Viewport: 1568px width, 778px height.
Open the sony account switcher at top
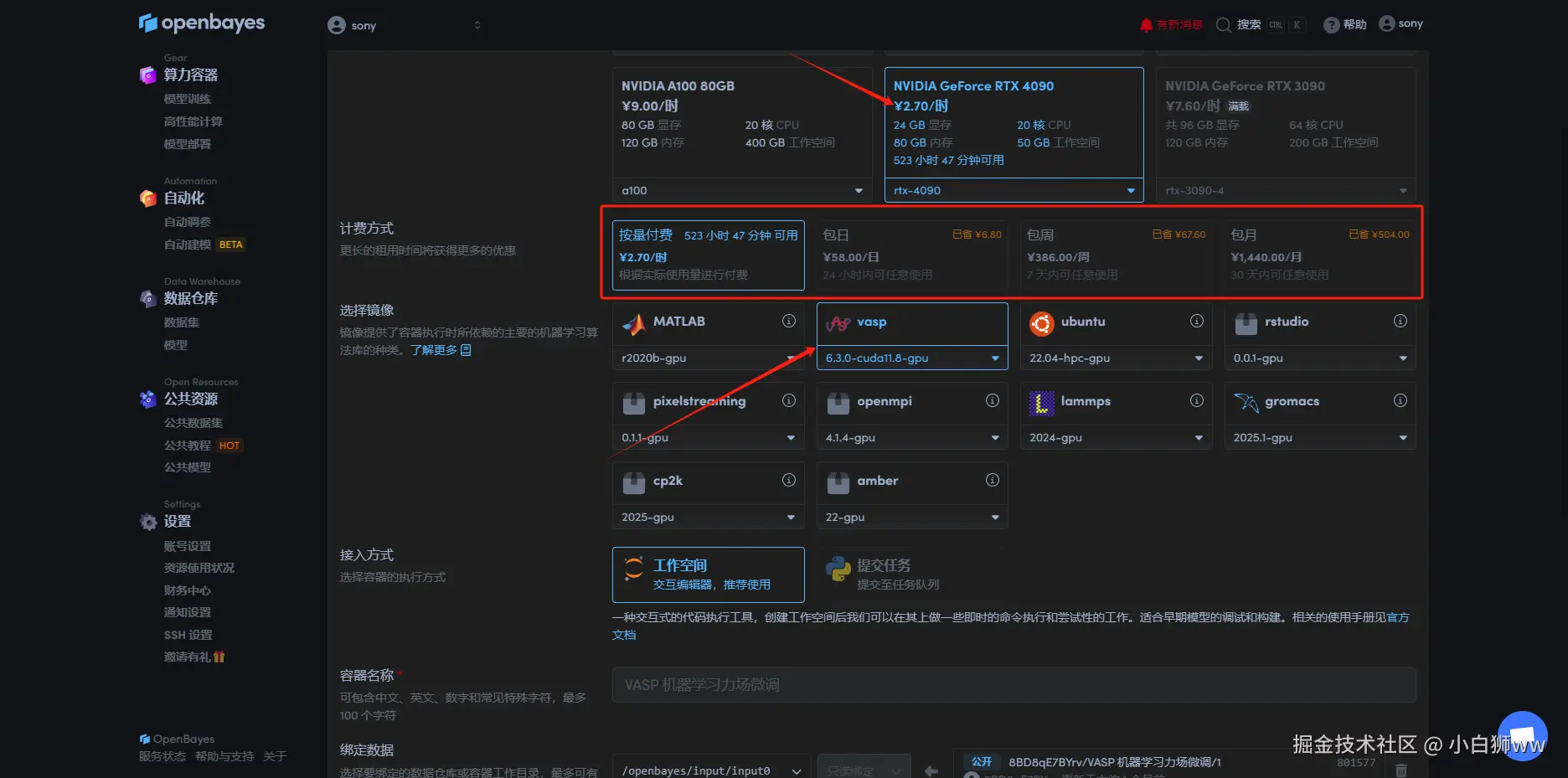point(405,25)
